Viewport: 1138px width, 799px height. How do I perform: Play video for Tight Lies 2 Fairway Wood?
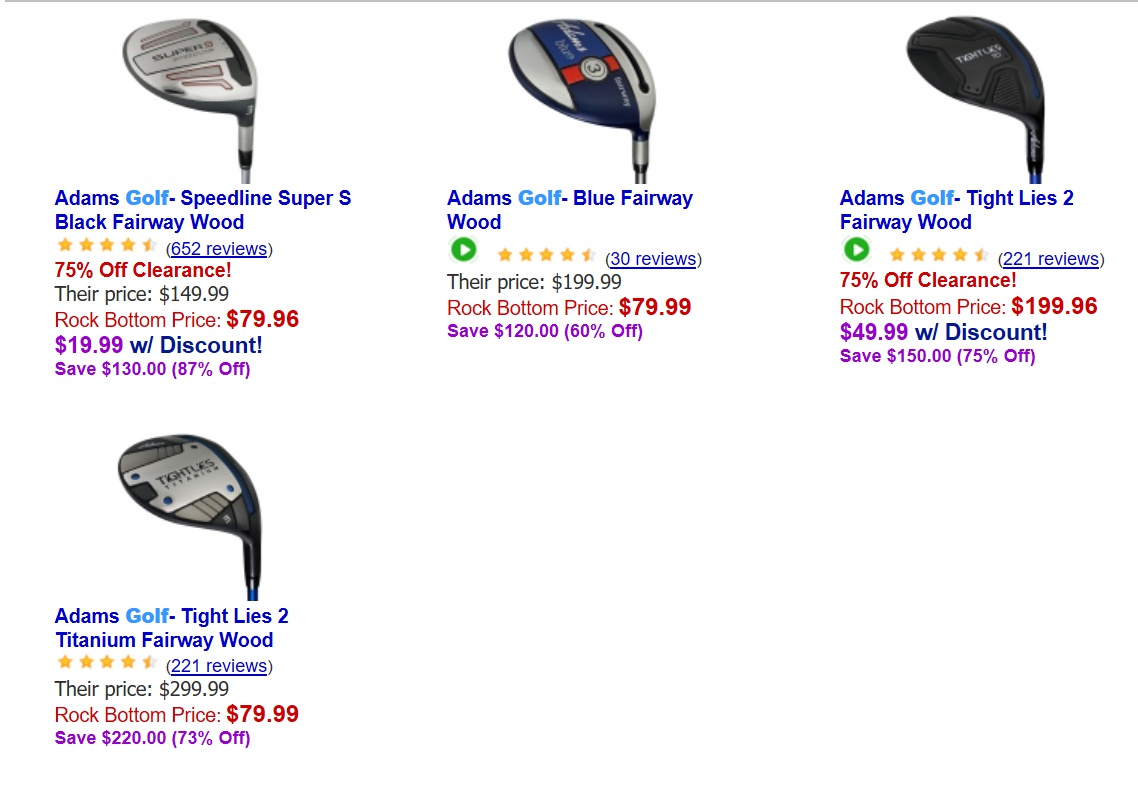click(856, 250)
